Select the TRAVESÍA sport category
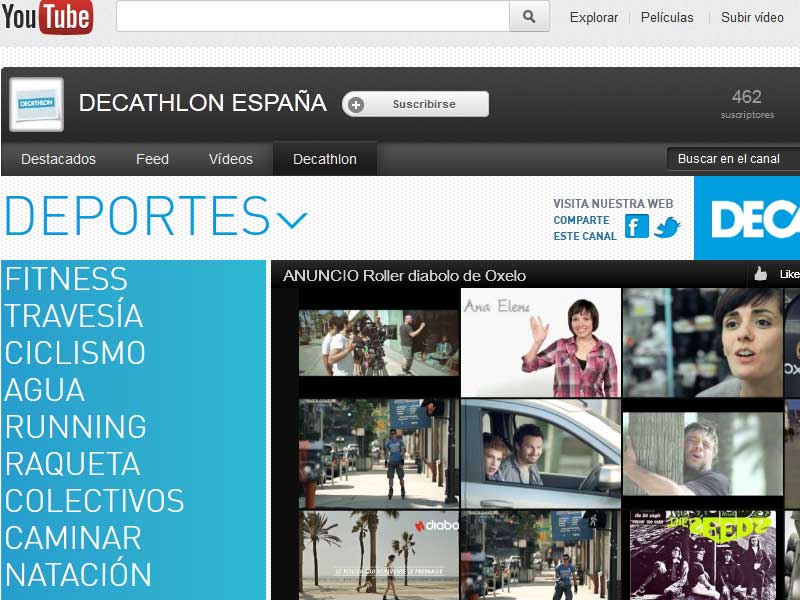 tap(74, 314)
